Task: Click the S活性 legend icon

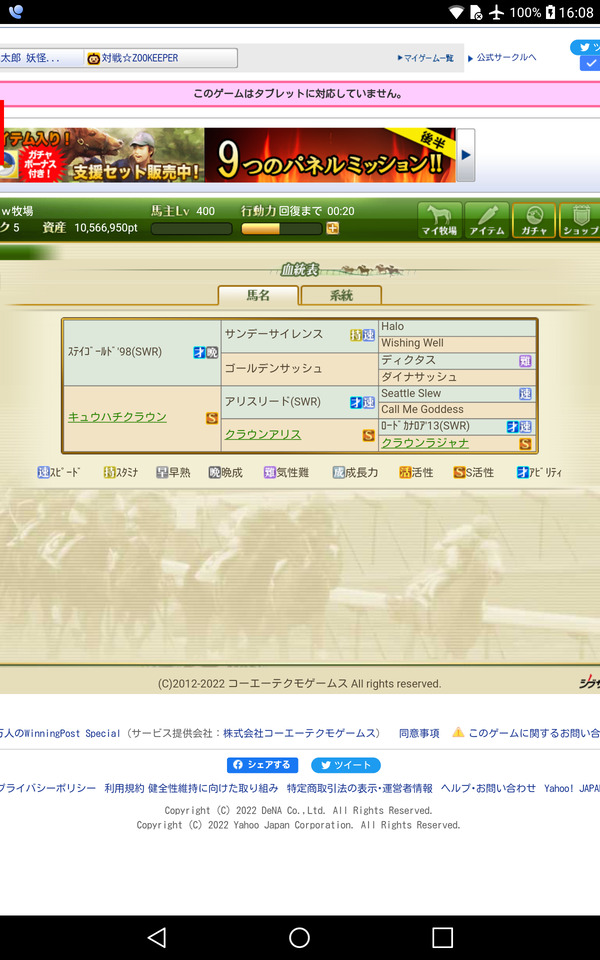Action: [459, 472]
